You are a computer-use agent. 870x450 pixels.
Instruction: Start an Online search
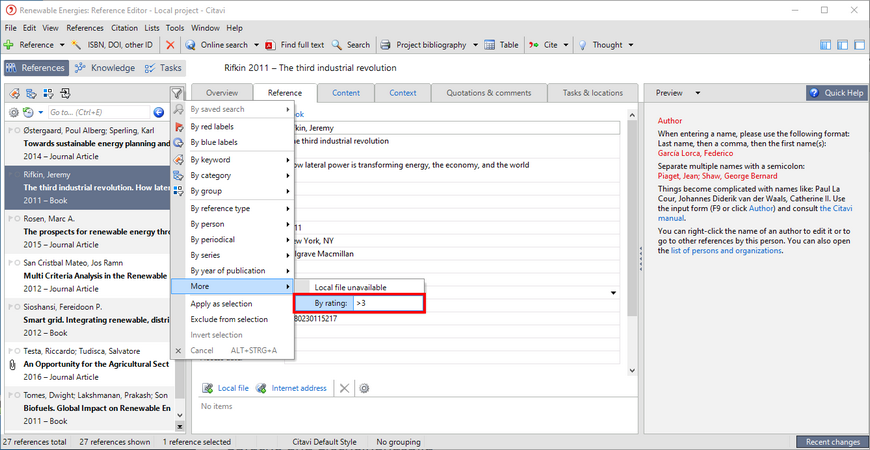pyautogui.click(x=218, y=45)
